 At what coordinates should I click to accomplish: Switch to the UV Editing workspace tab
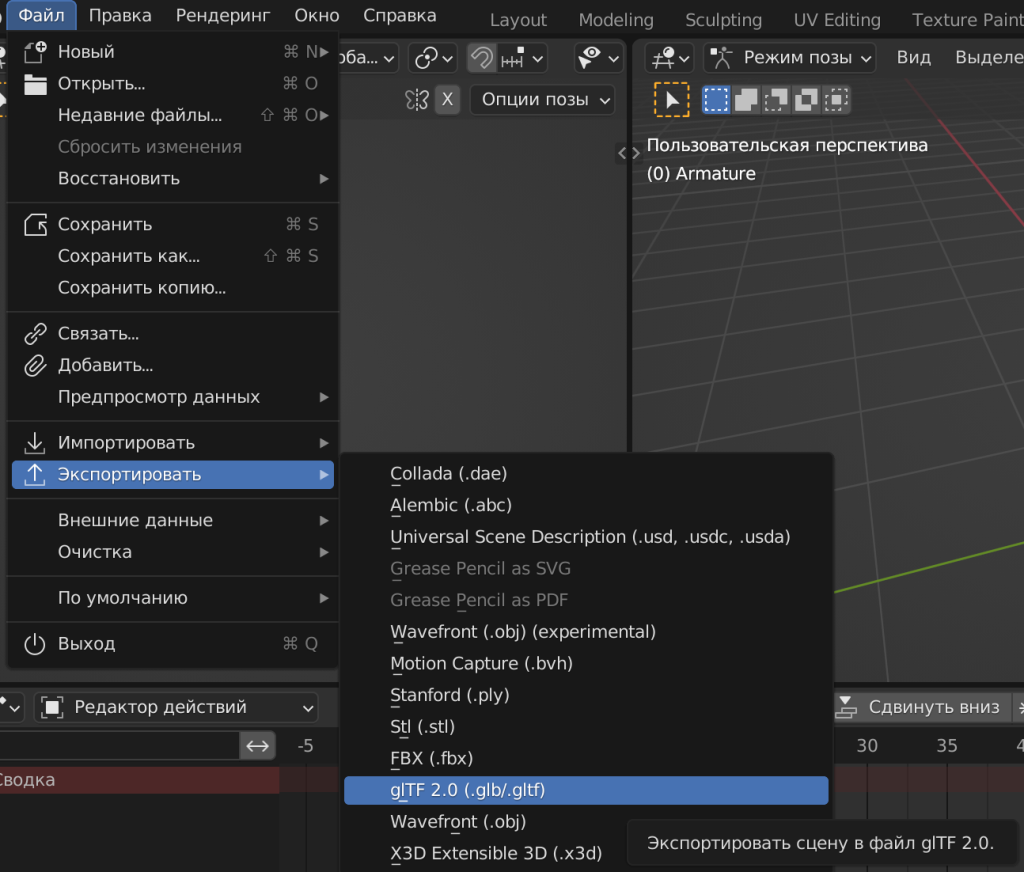(837, 20)
